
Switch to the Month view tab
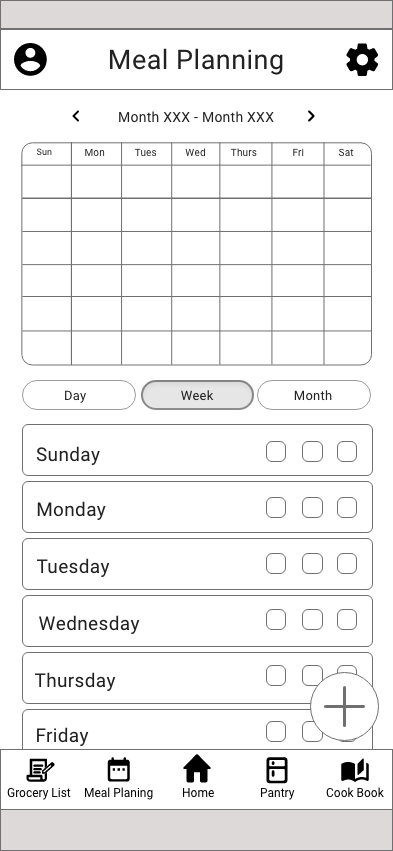pyautogui.click(x=314, y=395)
